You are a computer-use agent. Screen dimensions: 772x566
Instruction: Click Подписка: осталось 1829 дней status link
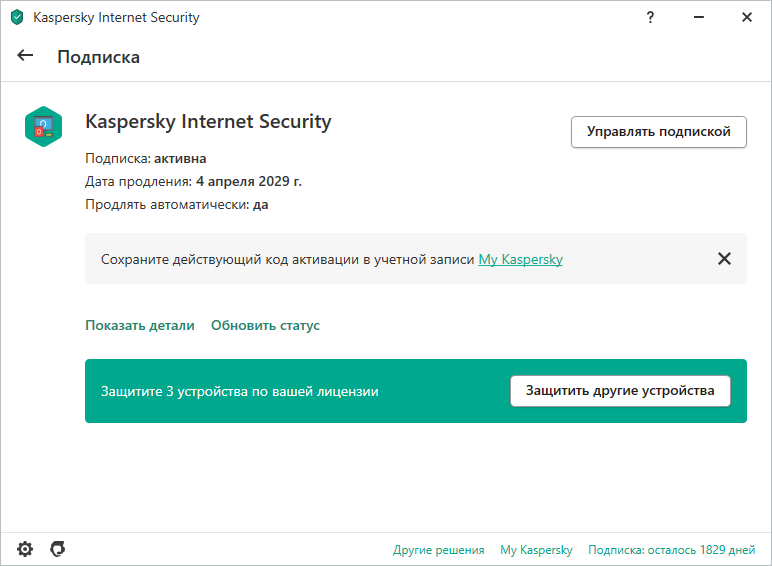coord(672,550)
